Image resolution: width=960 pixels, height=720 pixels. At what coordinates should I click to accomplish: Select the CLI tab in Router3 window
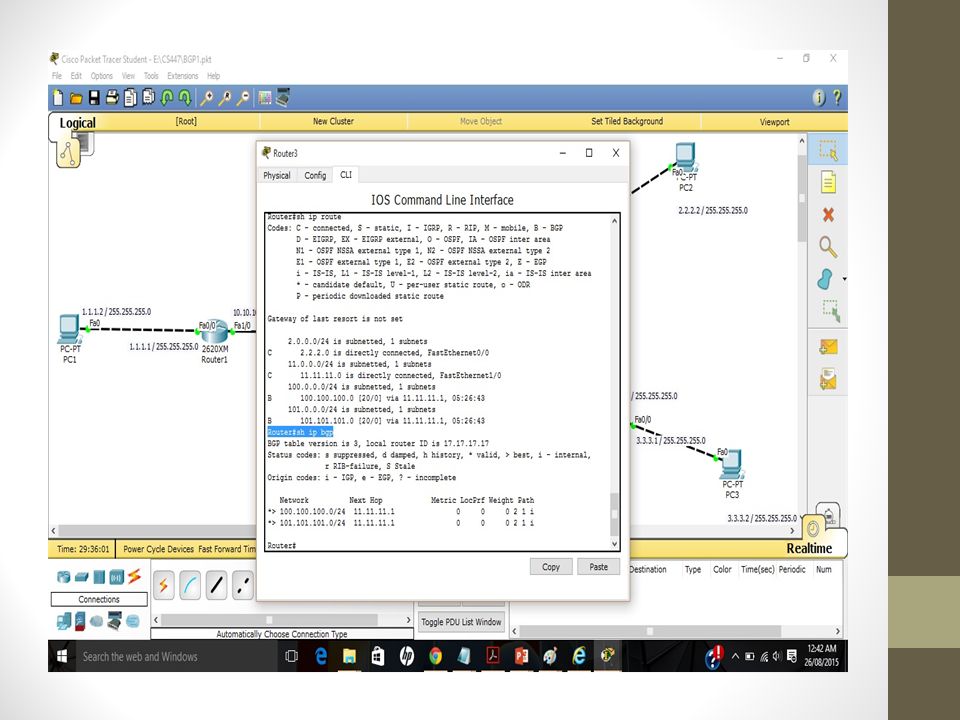coord(346,174)
